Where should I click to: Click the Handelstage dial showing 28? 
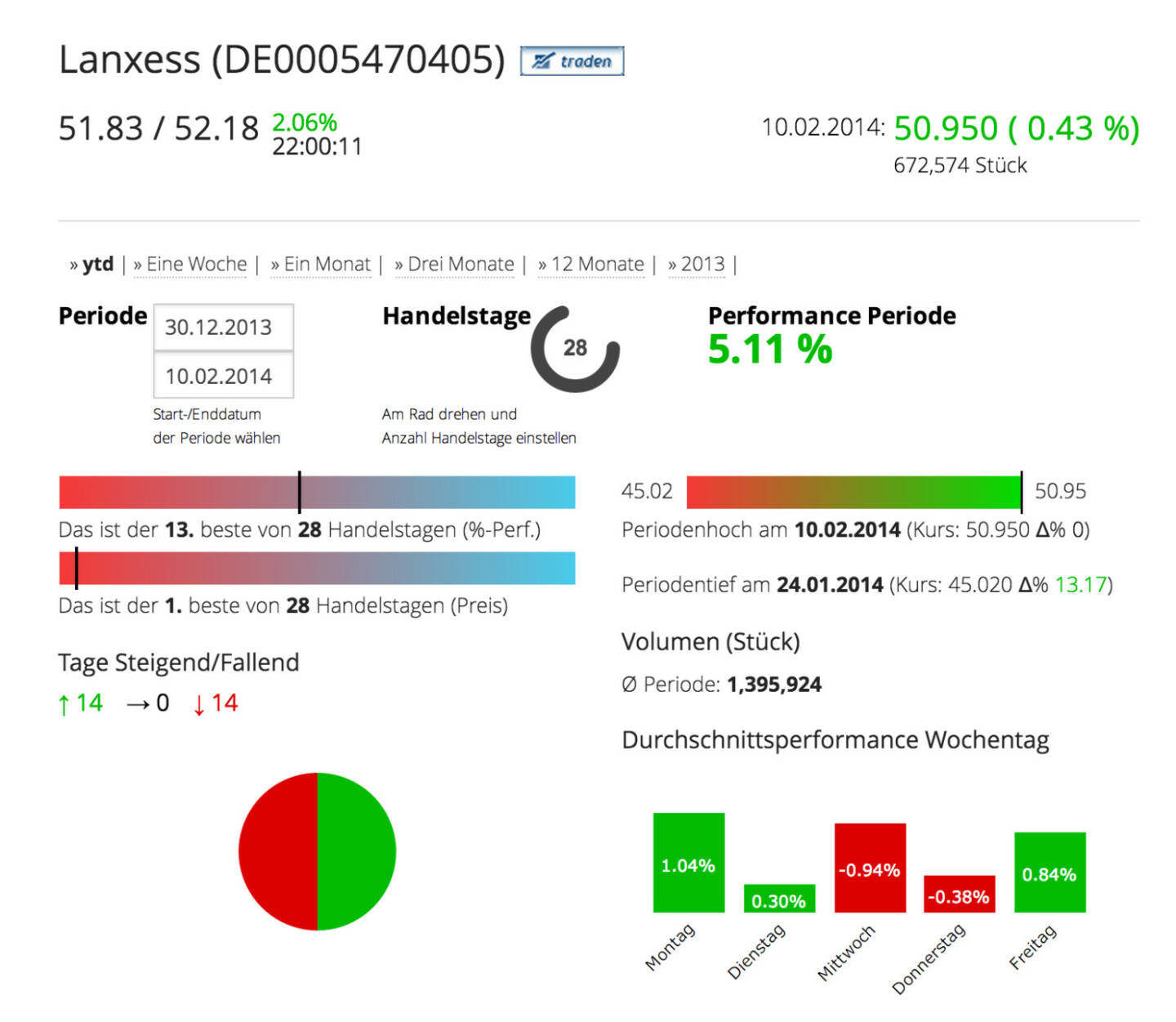(575, 348)
